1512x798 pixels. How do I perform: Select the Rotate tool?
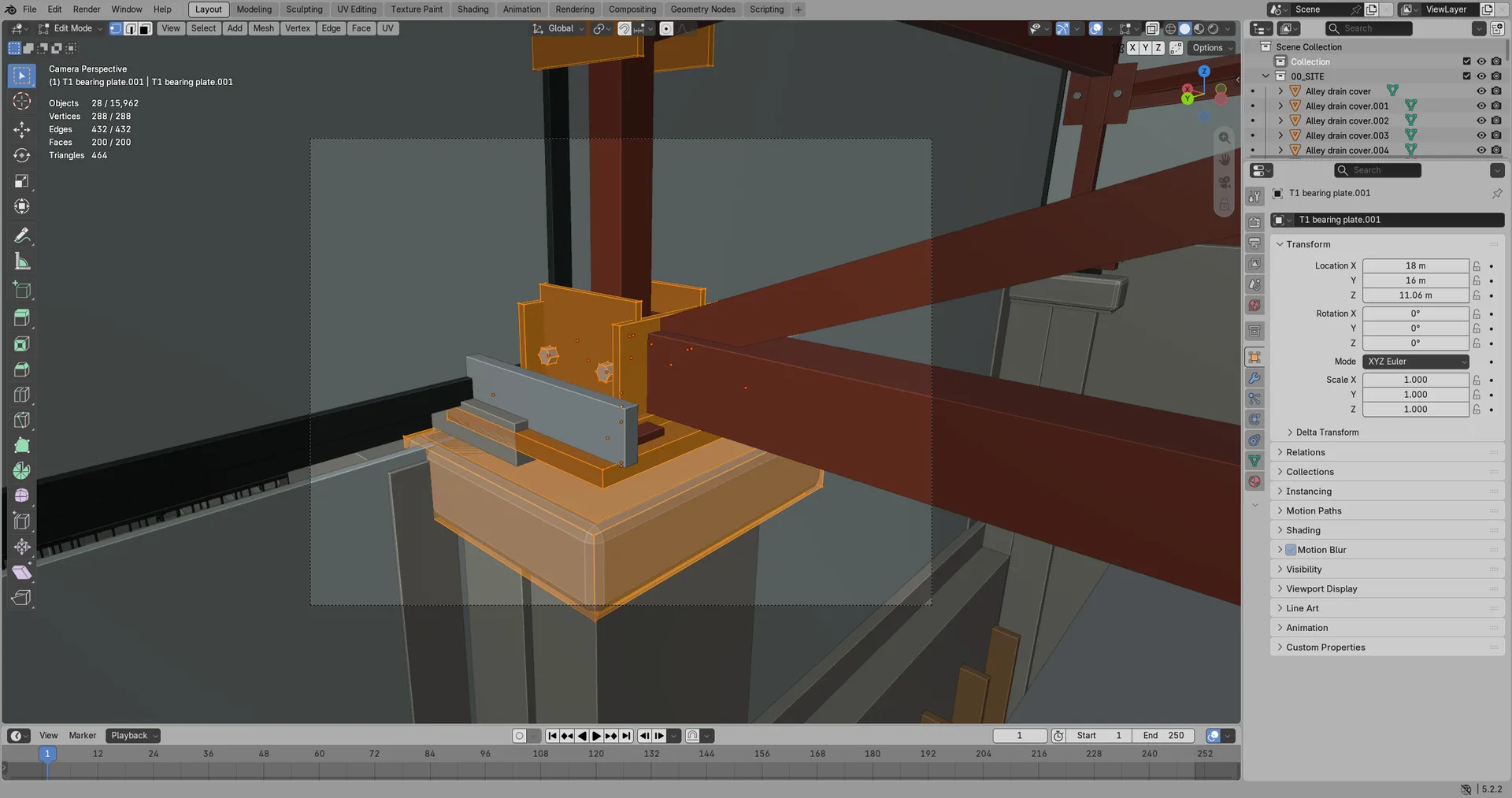coord(22,155)
